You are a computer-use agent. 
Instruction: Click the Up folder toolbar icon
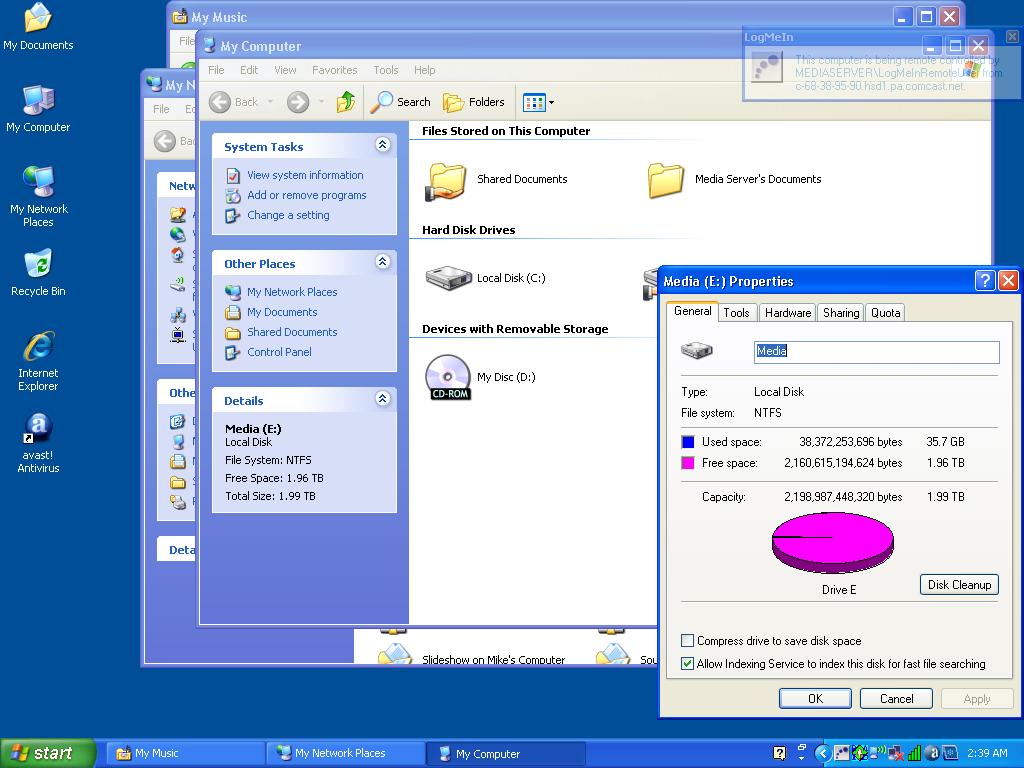[x=346, y=102]
